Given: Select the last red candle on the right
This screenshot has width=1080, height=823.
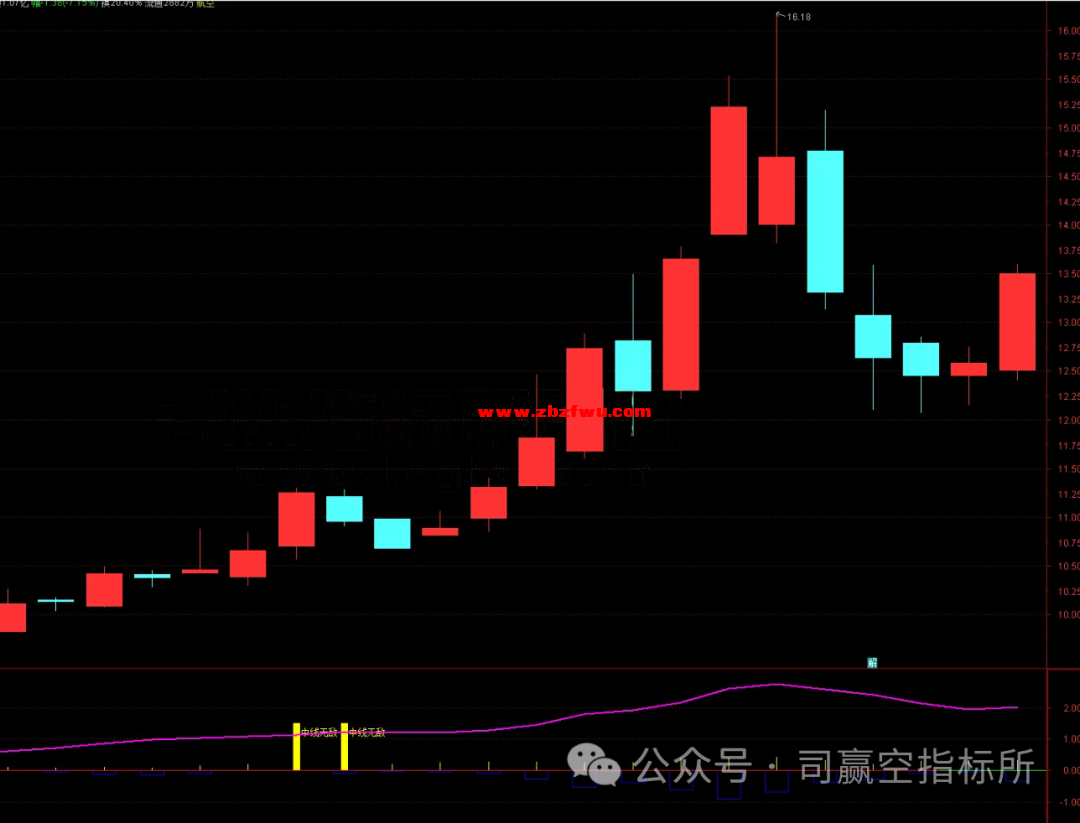Looking at the screenshot, I should coord(1017,321).
